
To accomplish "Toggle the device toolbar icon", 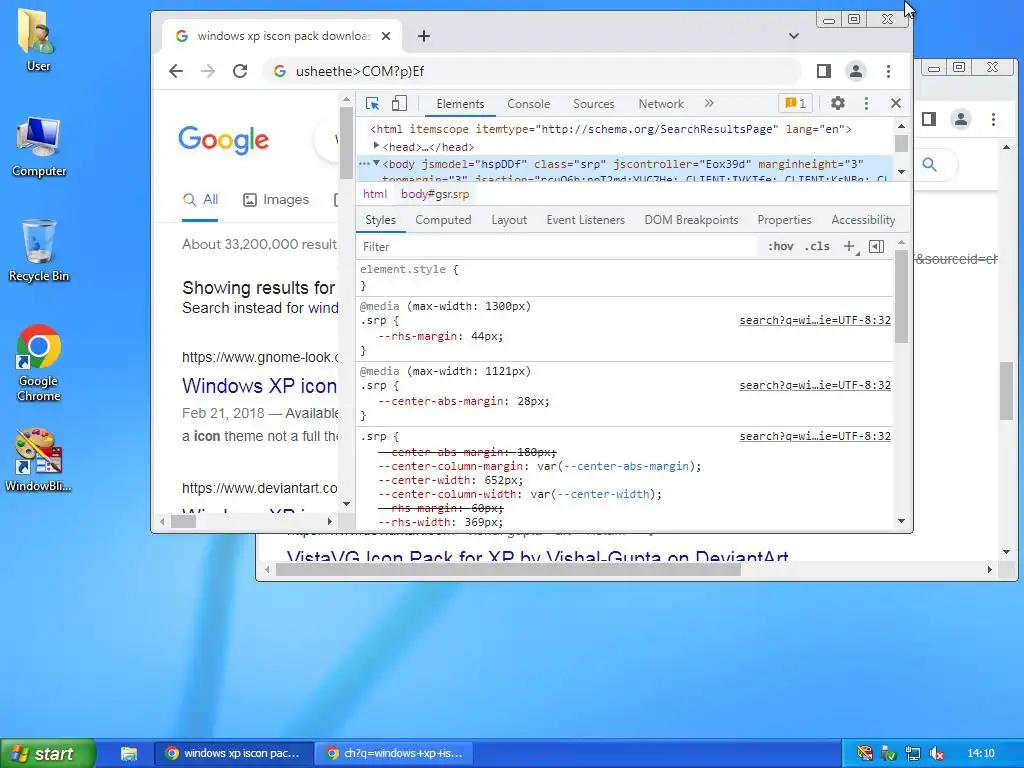I will [x=399, y=104].
